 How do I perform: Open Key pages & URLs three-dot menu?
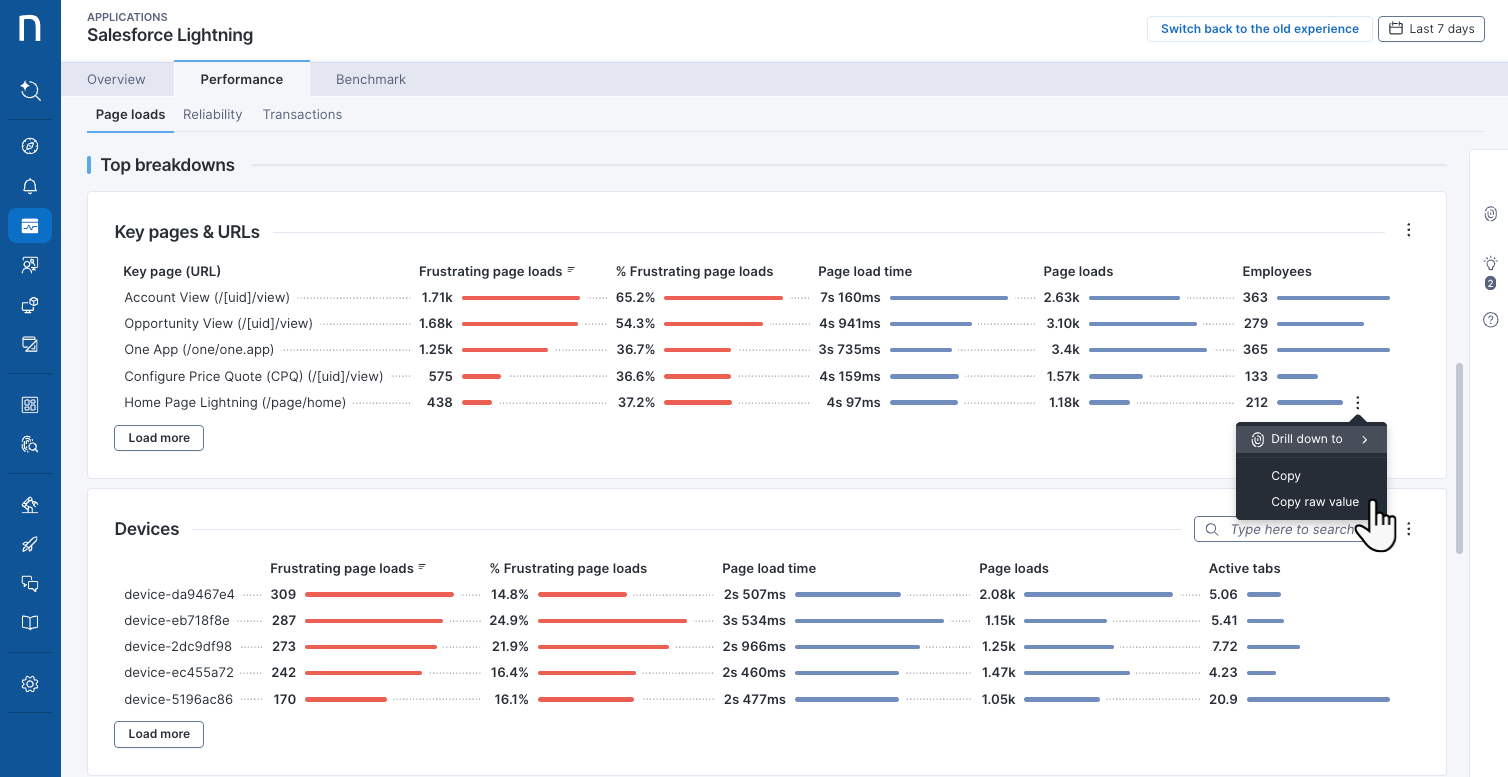[x=1408, y=231]
